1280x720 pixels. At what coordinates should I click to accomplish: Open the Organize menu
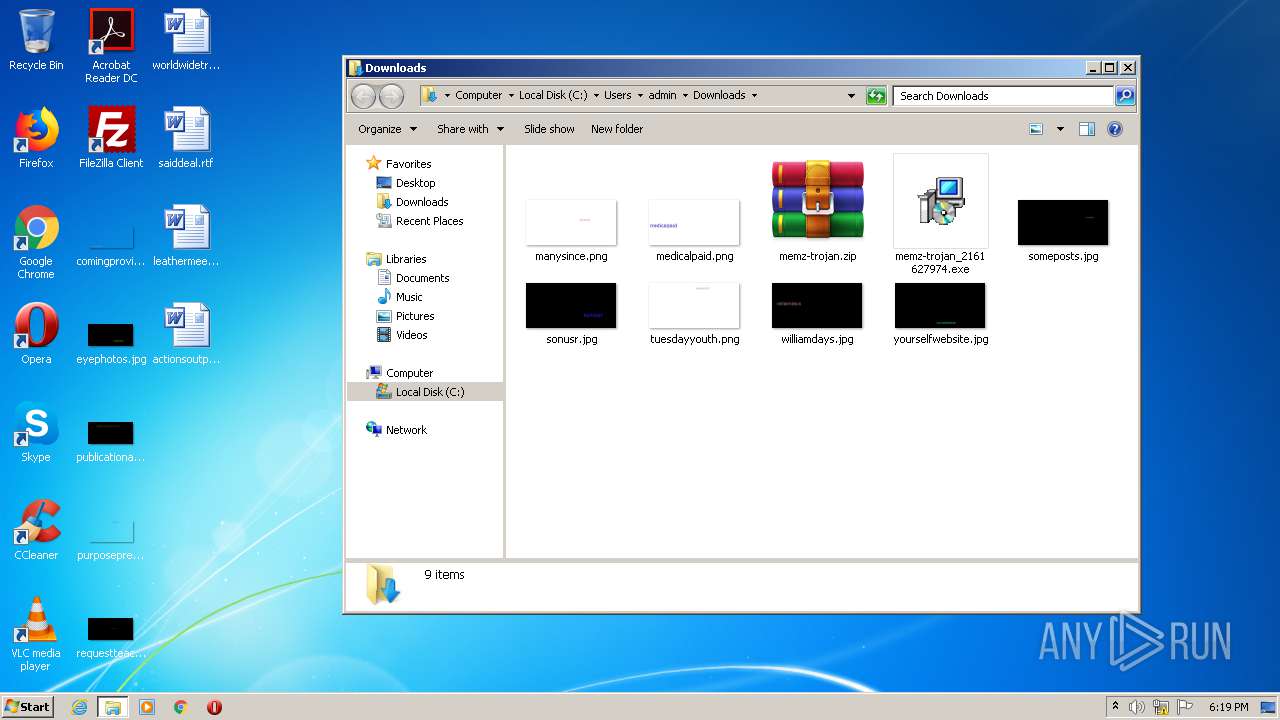coord(387,129)
